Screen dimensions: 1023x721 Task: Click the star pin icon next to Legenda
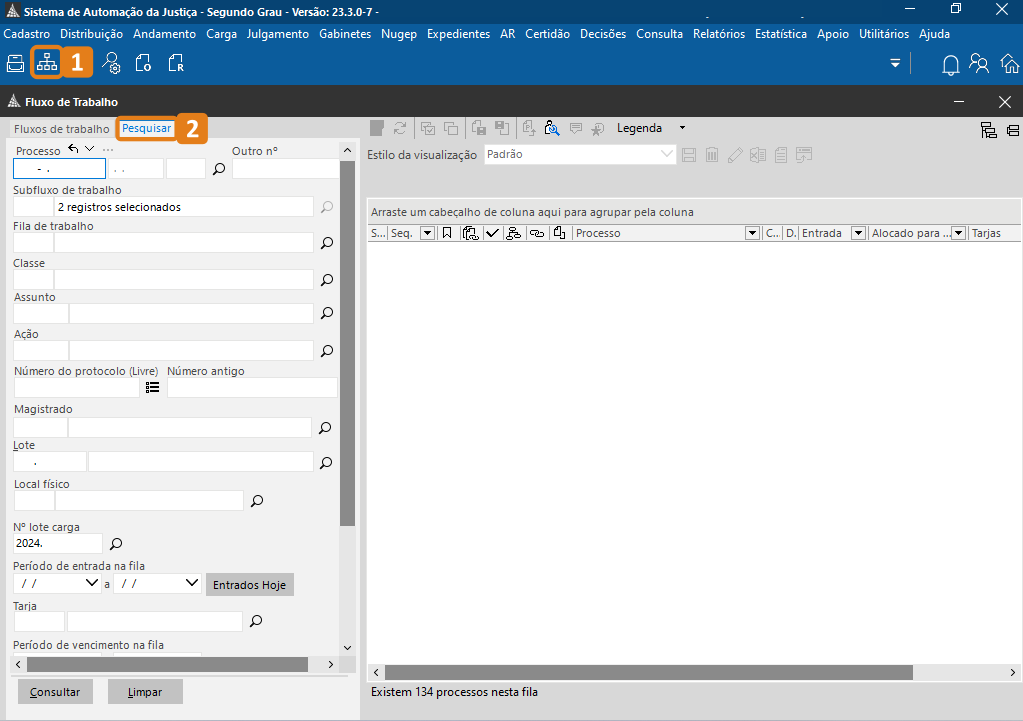pos(598,129)
